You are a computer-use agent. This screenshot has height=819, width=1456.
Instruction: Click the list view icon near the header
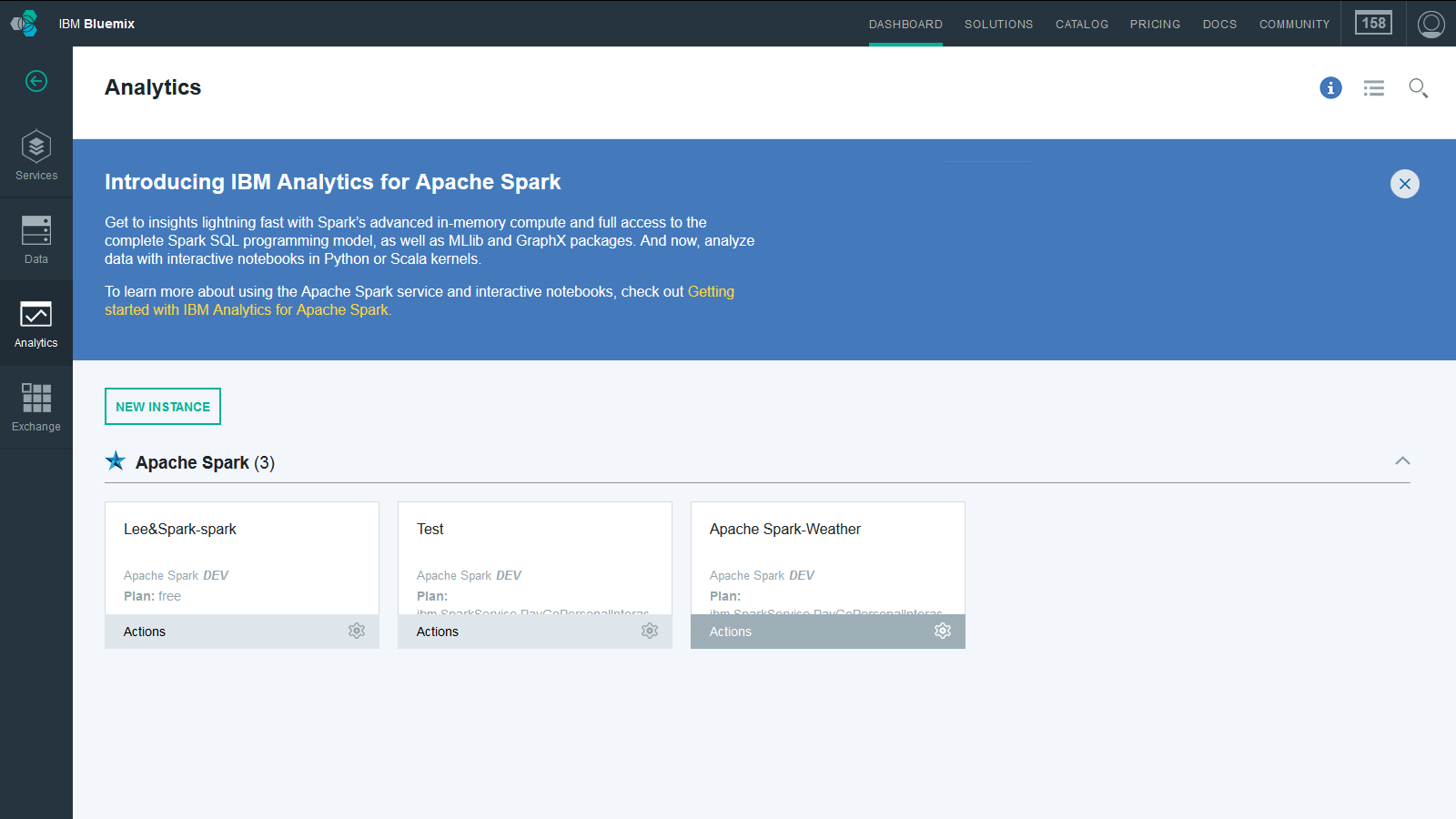1373,87
